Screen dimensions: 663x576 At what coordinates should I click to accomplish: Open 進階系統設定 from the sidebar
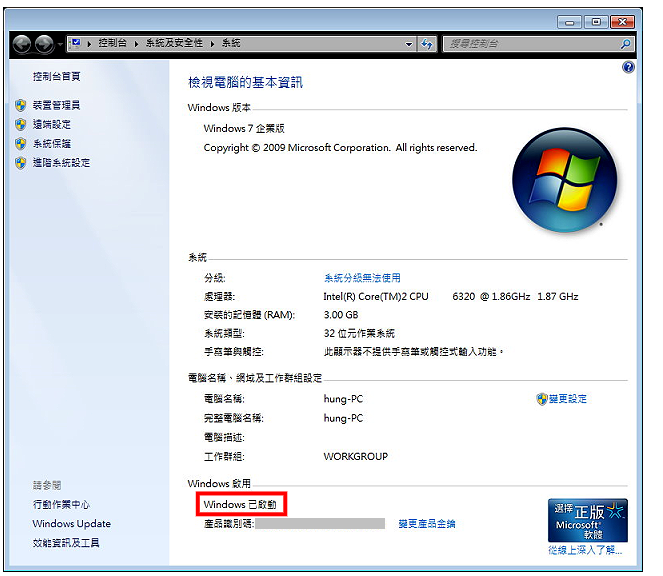61,163
